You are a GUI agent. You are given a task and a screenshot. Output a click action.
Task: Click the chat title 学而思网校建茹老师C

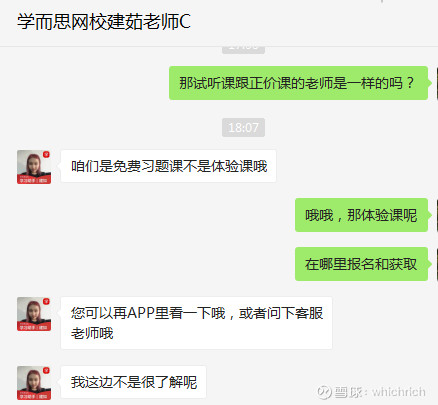tap(104, 22)
